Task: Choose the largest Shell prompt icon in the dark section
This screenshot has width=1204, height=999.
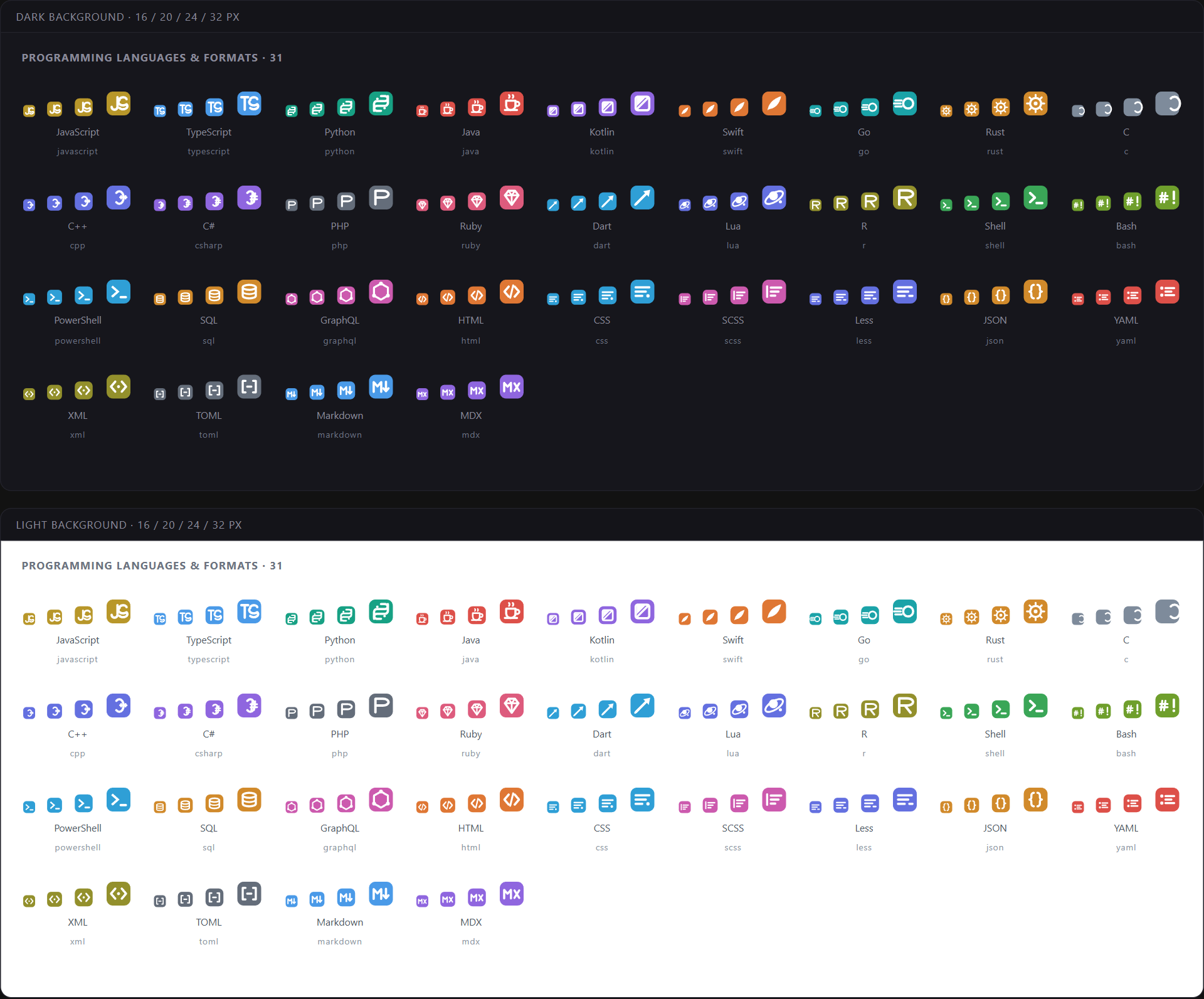Action: click(1036, 198)
